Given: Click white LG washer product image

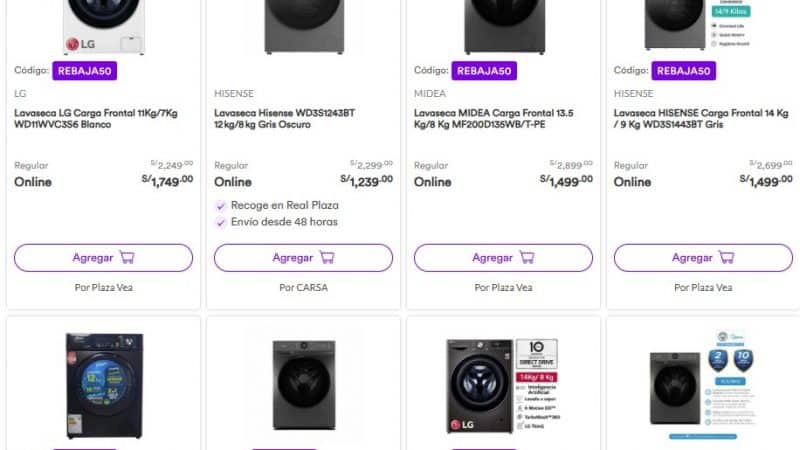Looking at the screenshot, I should pyautogui.click(x=104, y=26).
